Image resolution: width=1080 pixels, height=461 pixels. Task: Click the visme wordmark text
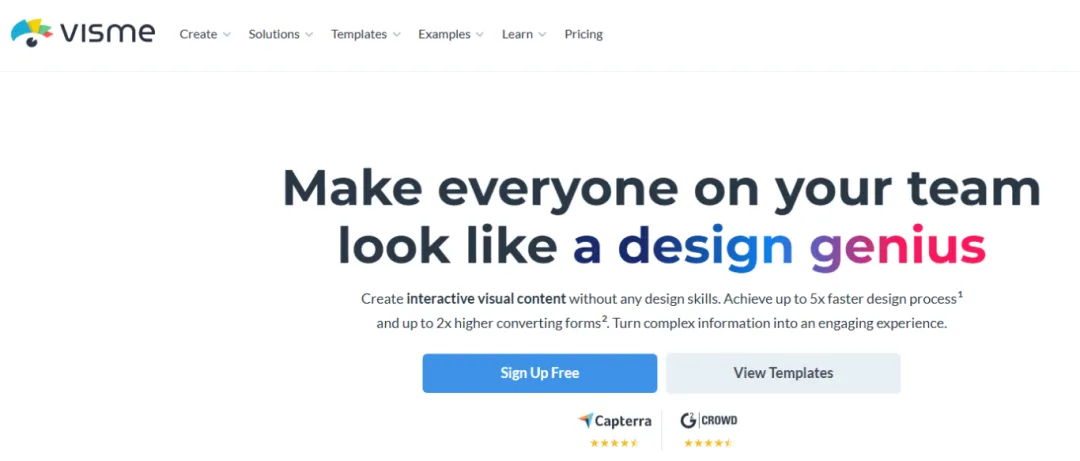pos(107,33)
